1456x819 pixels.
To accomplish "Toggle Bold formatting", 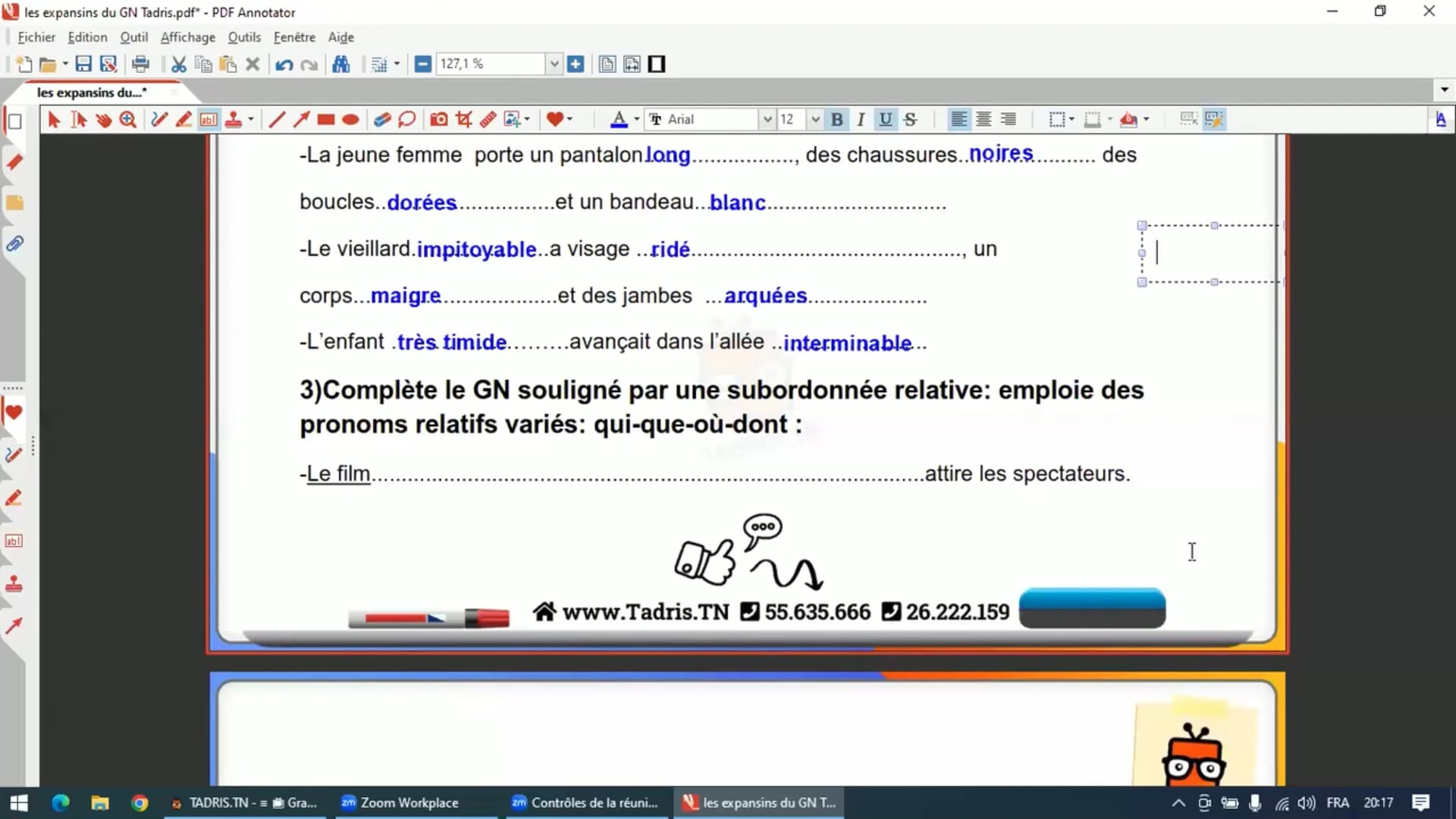I will 836,119.
